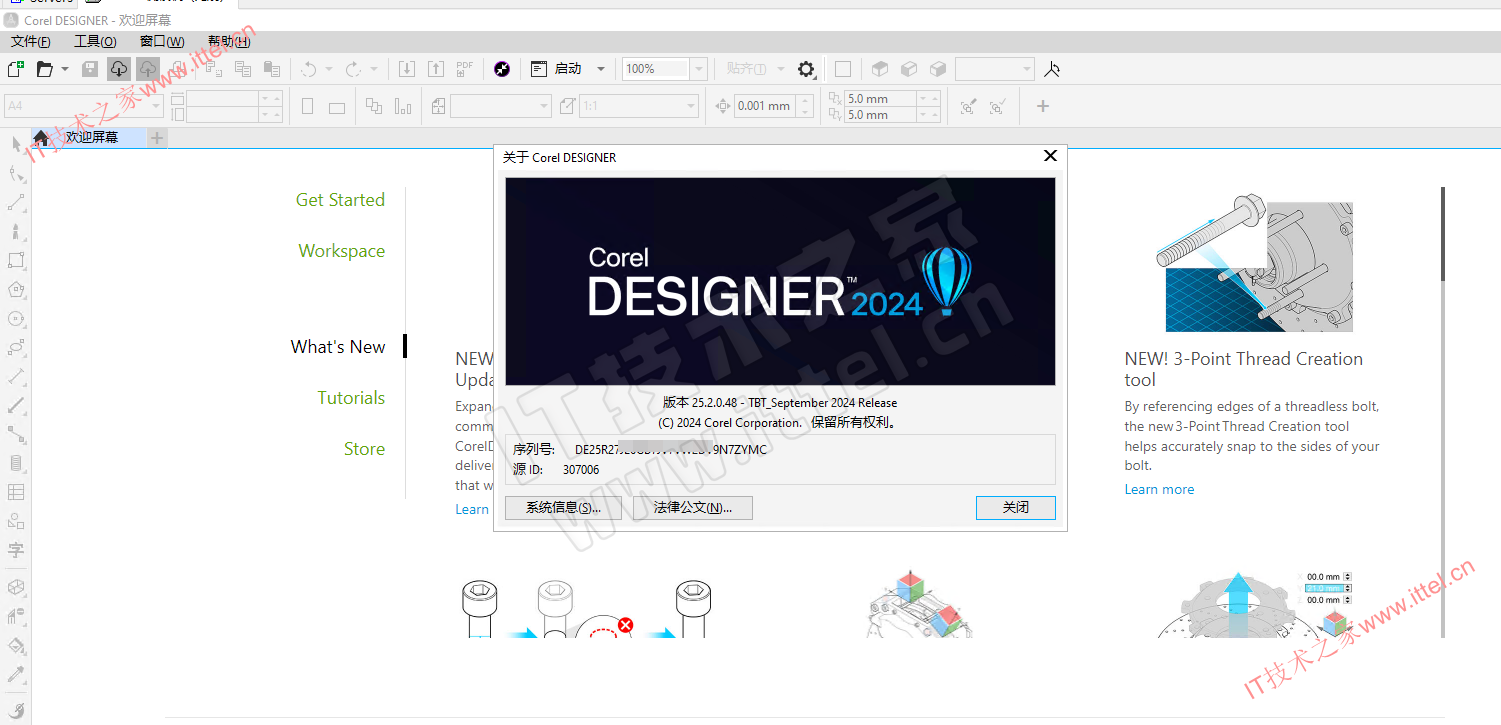Open the 窗口(W) menu
Screen dimensions: 1501x725
coord(162,41)
